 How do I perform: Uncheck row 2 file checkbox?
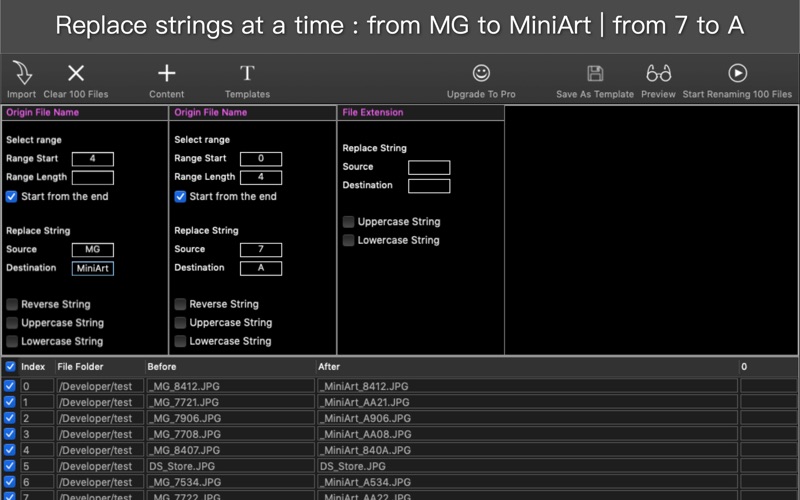tap(10, 418)
